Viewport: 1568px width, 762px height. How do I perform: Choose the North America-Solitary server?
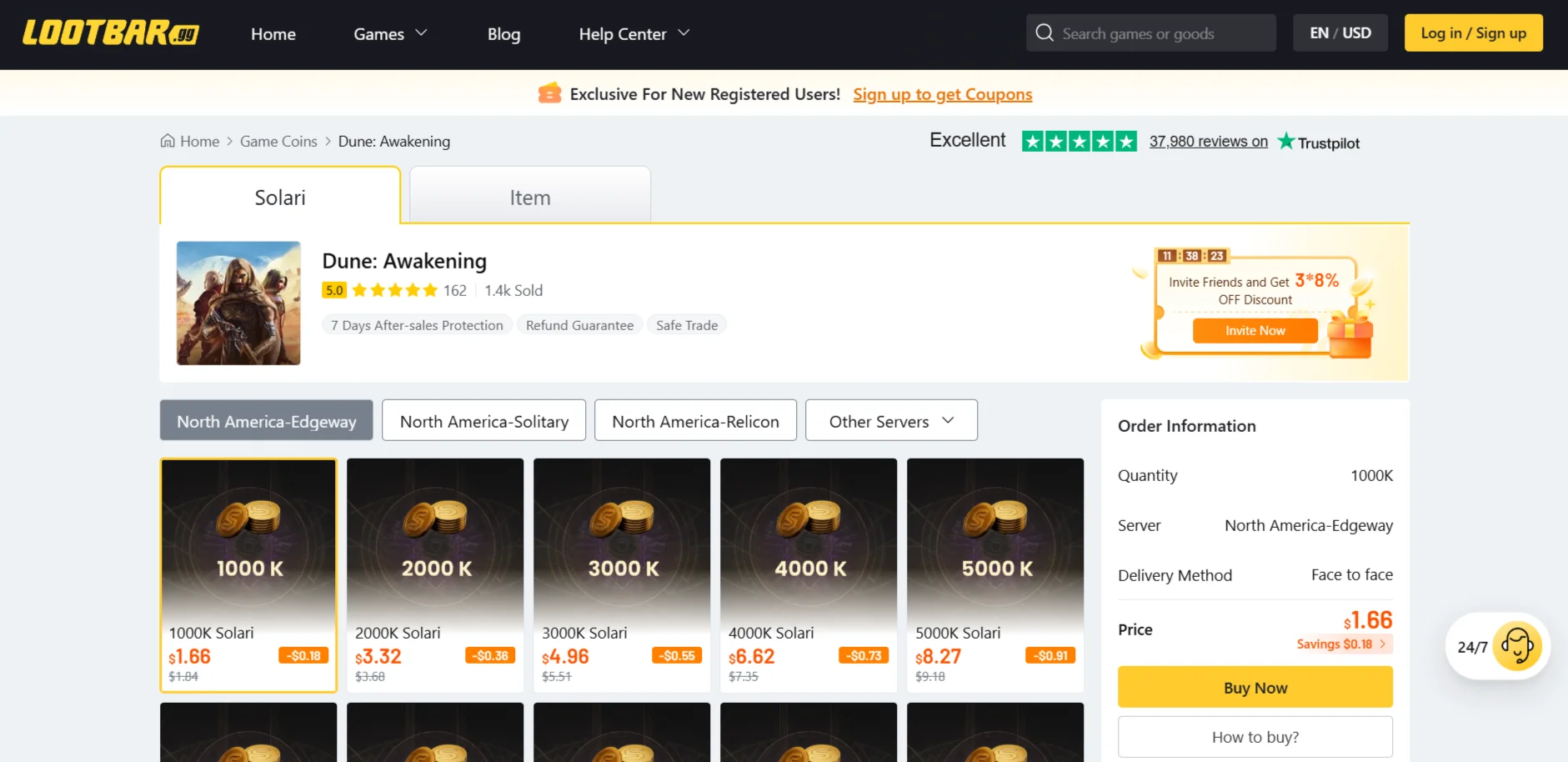483,421
